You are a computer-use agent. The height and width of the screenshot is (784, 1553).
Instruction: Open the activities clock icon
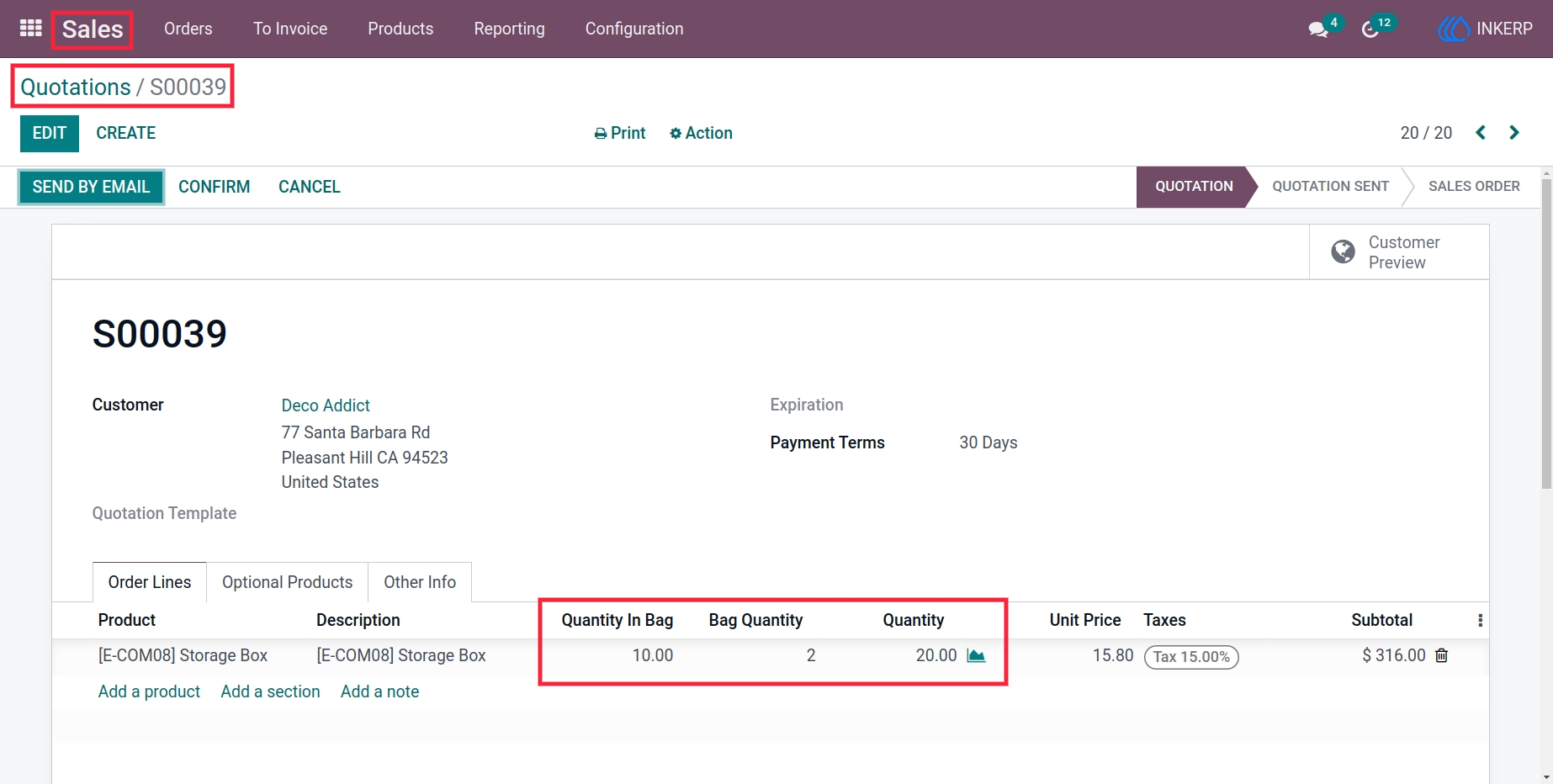point(1370,29)
